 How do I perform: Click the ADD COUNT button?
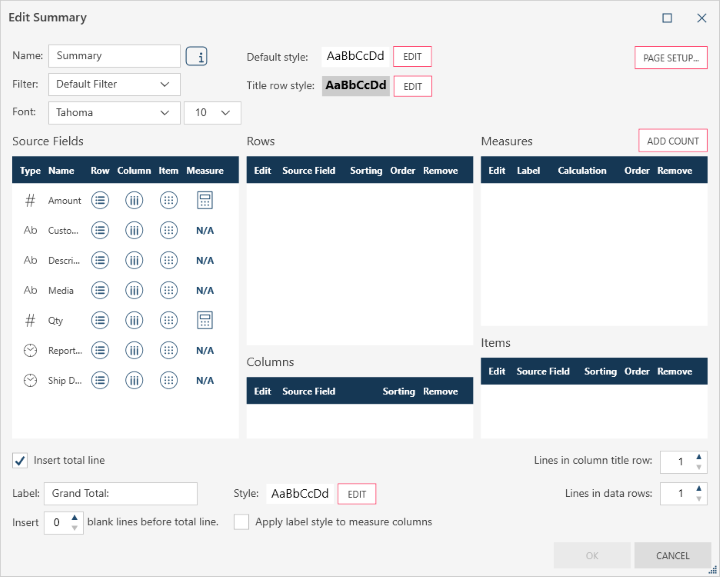(673, 141)
